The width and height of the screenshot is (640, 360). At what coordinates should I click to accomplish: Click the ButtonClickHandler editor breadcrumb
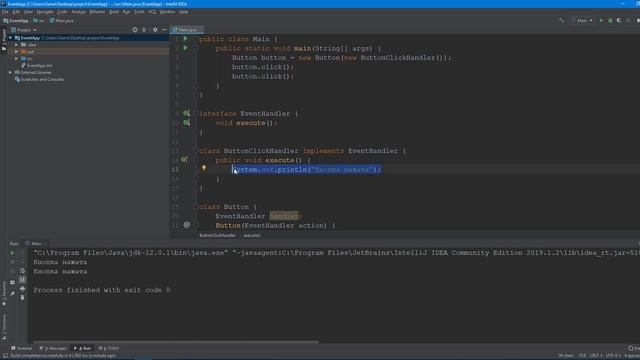[217, 236]
